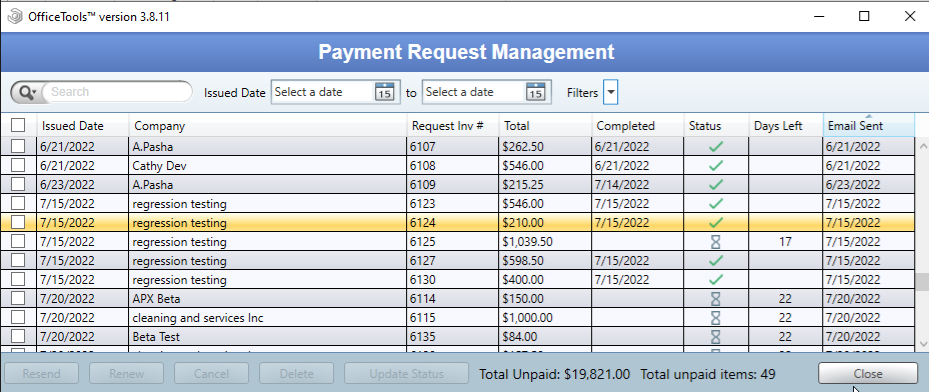Click the Close button
The height and width of the screenshot is (392, 929).
tap(868, 374)
